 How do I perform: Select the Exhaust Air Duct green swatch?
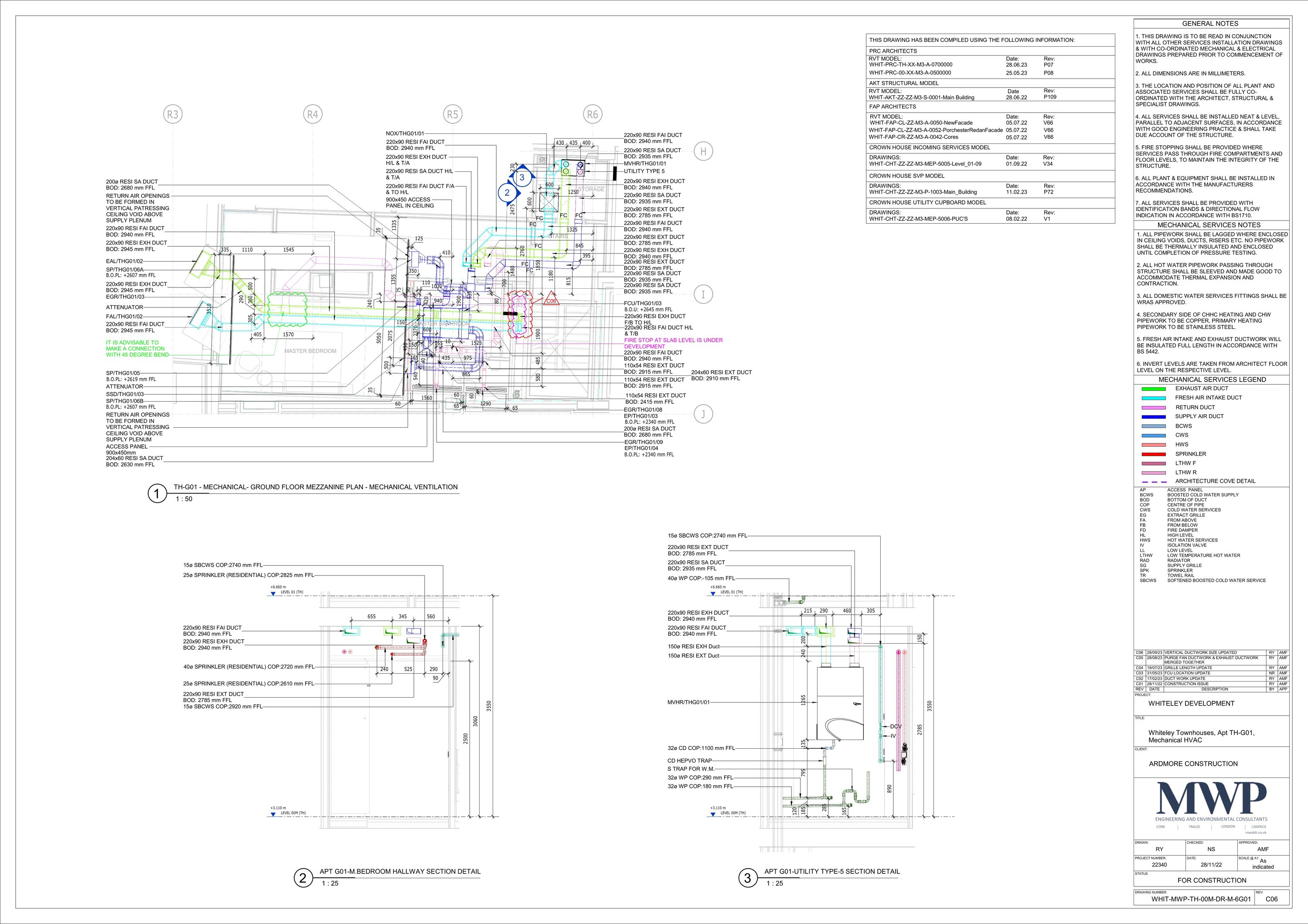coord(1154,389)
